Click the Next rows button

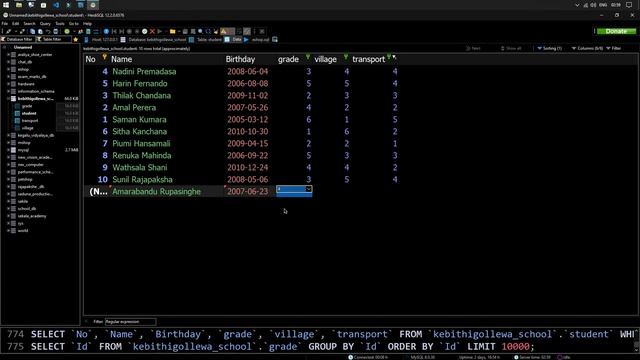473,48
